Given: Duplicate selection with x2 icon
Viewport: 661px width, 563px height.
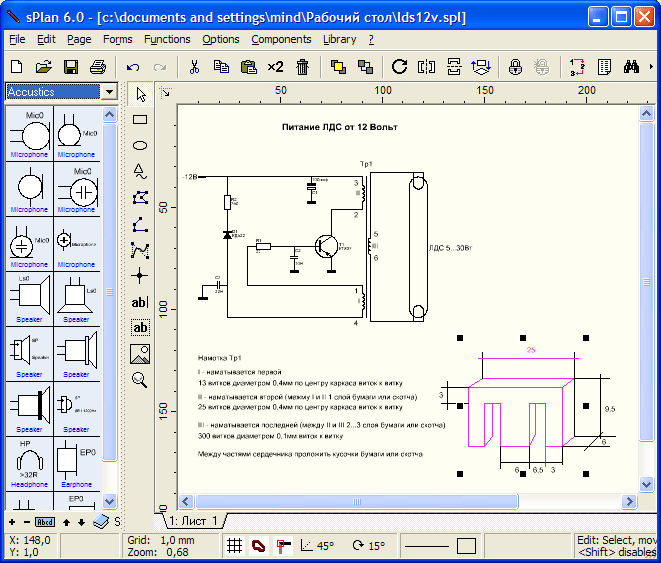Looking at the screenshot, I should [x=275, y=67].
